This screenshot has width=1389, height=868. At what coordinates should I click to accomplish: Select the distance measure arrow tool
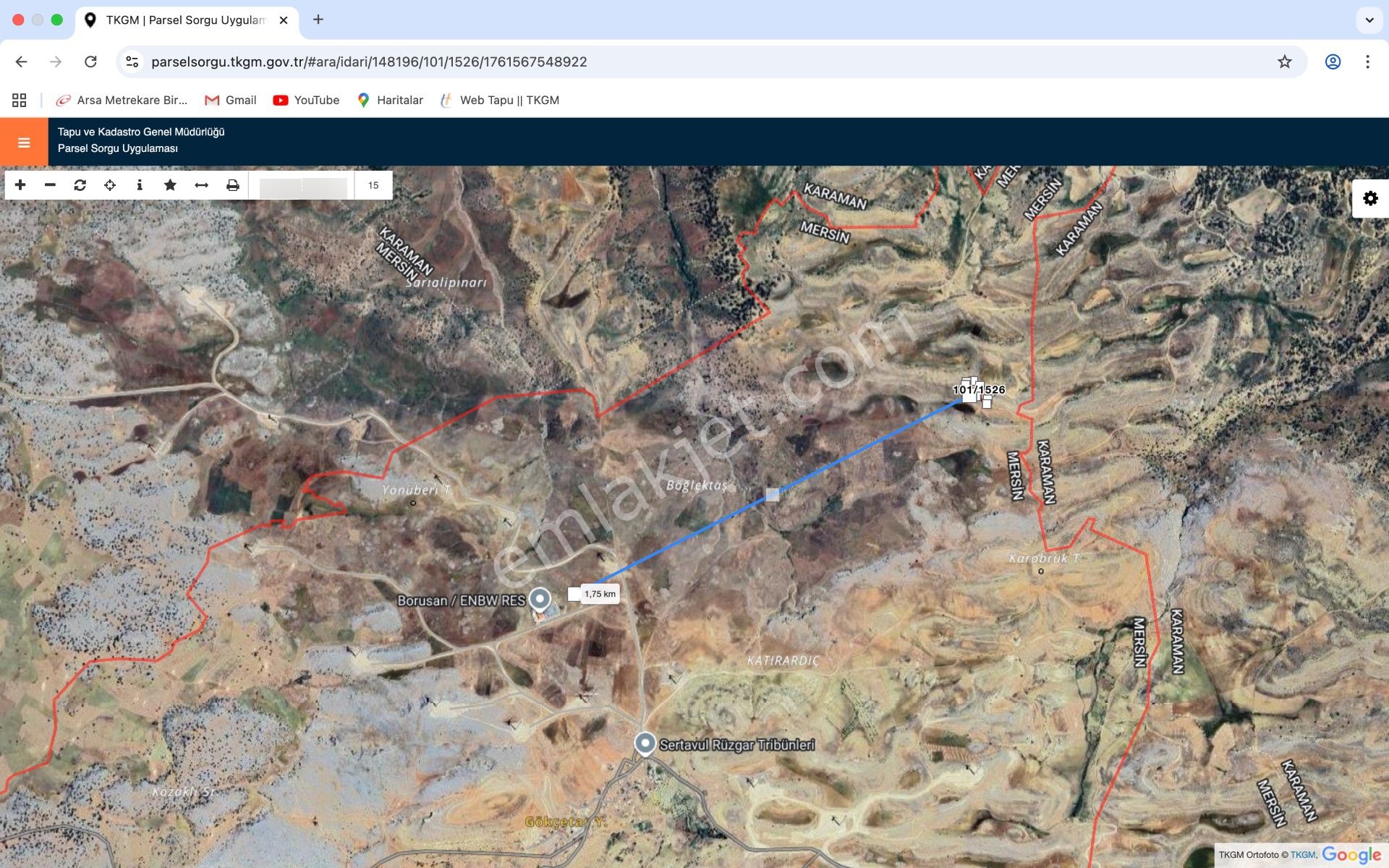point(201,185)
